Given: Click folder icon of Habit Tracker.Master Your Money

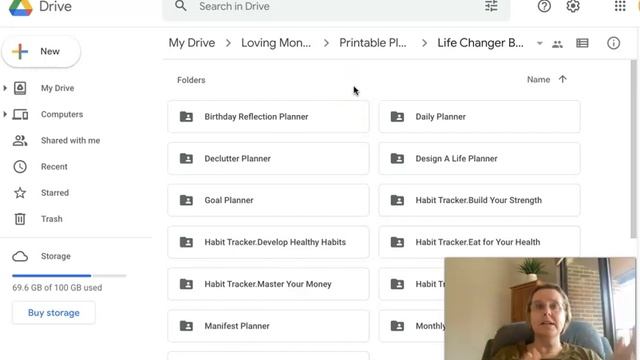Looking at the screenshot, I should pos(186,284).
